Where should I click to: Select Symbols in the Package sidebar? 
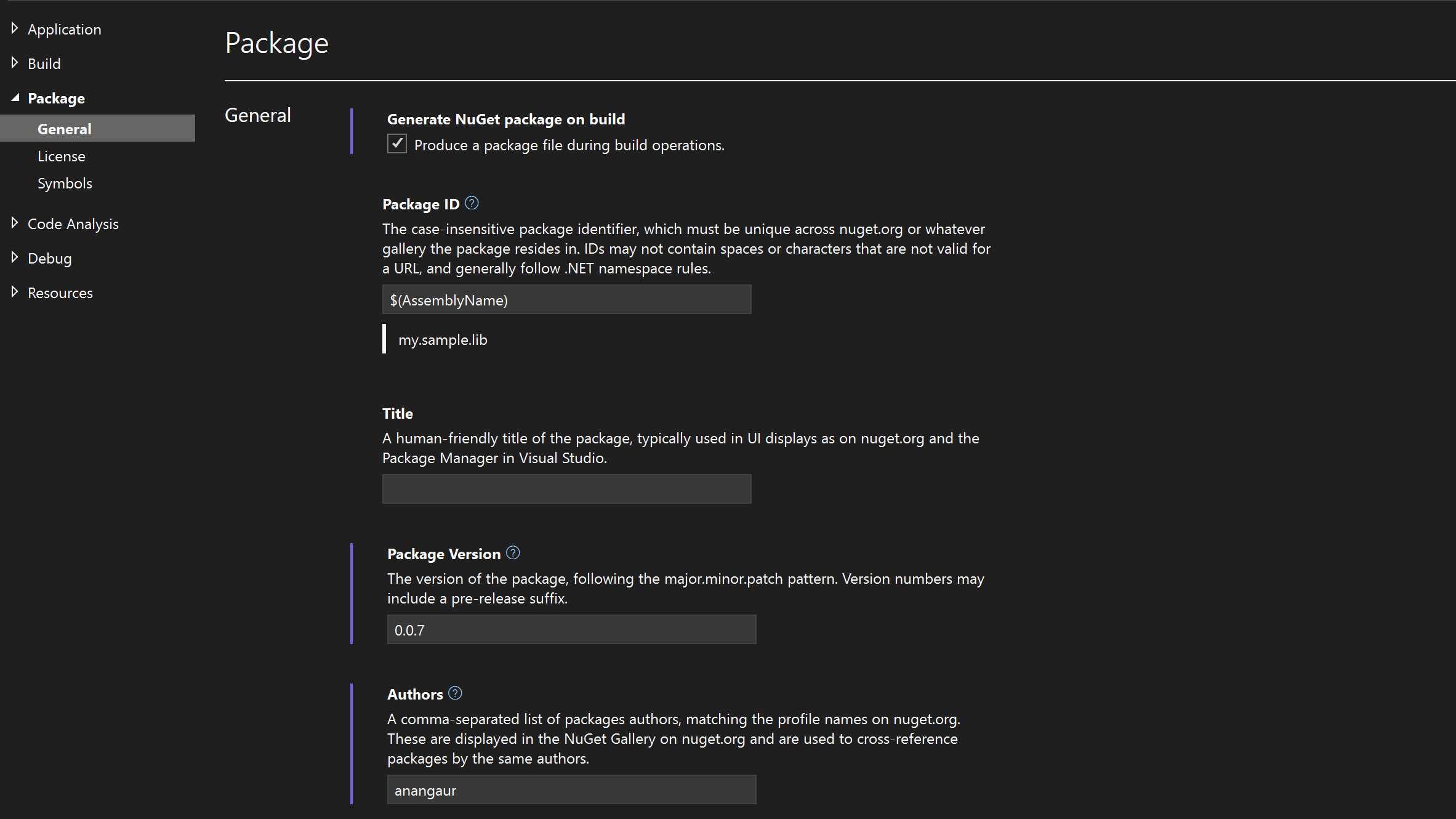tap(65, 183)
